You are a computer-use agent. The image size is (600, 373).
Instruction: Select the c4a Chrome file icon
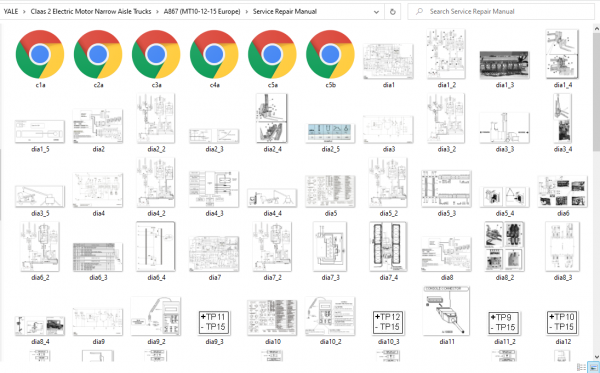tap(214, 55)
